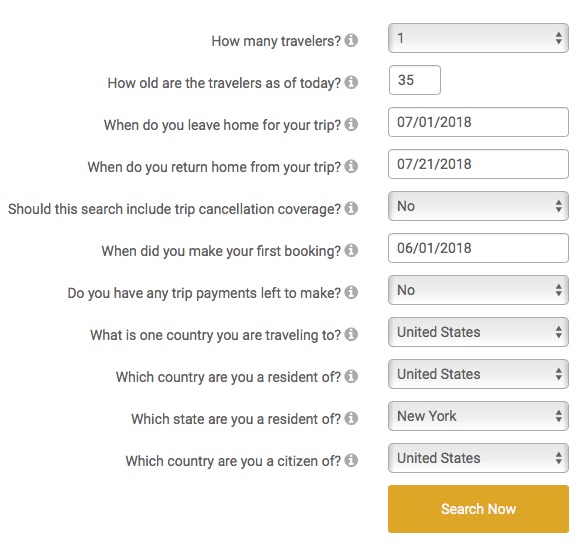Open info icon for trip payments left question
The width and height of the screenshot is (580, 550).
[351, 292]
